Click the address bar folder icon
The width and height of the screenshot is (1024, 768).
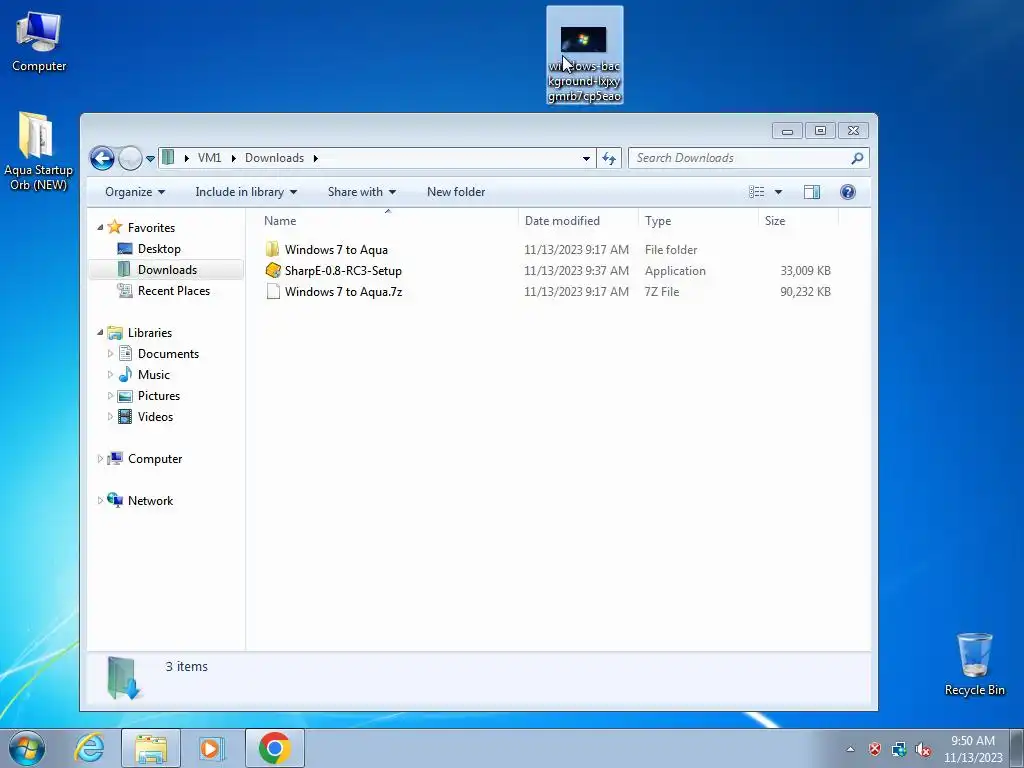coord(168,157)
